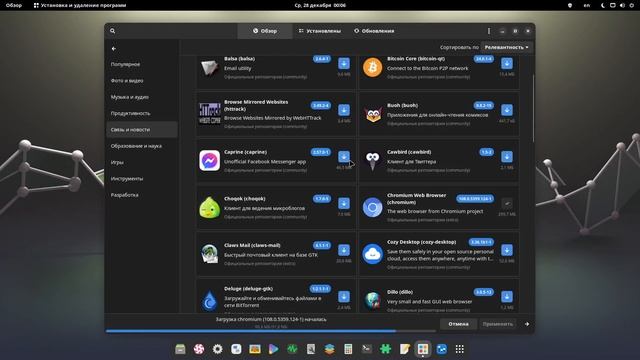Download Claws Mail (claws-mail)
The width and height of the screenshot is (640, 360).
[x=344, y=250]
